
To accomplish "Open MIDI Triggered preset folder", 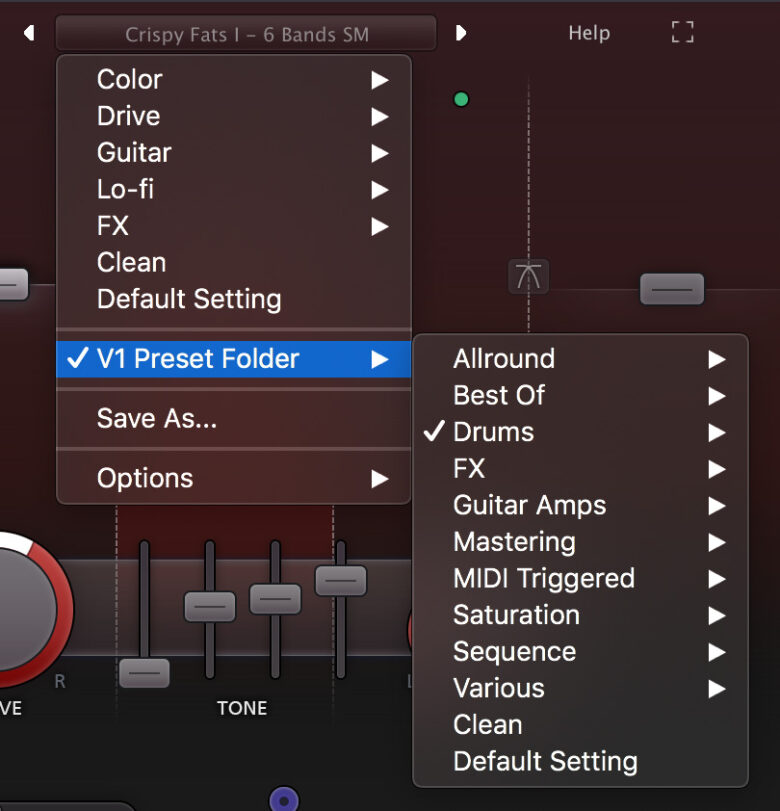I will [x=580, y=579].
